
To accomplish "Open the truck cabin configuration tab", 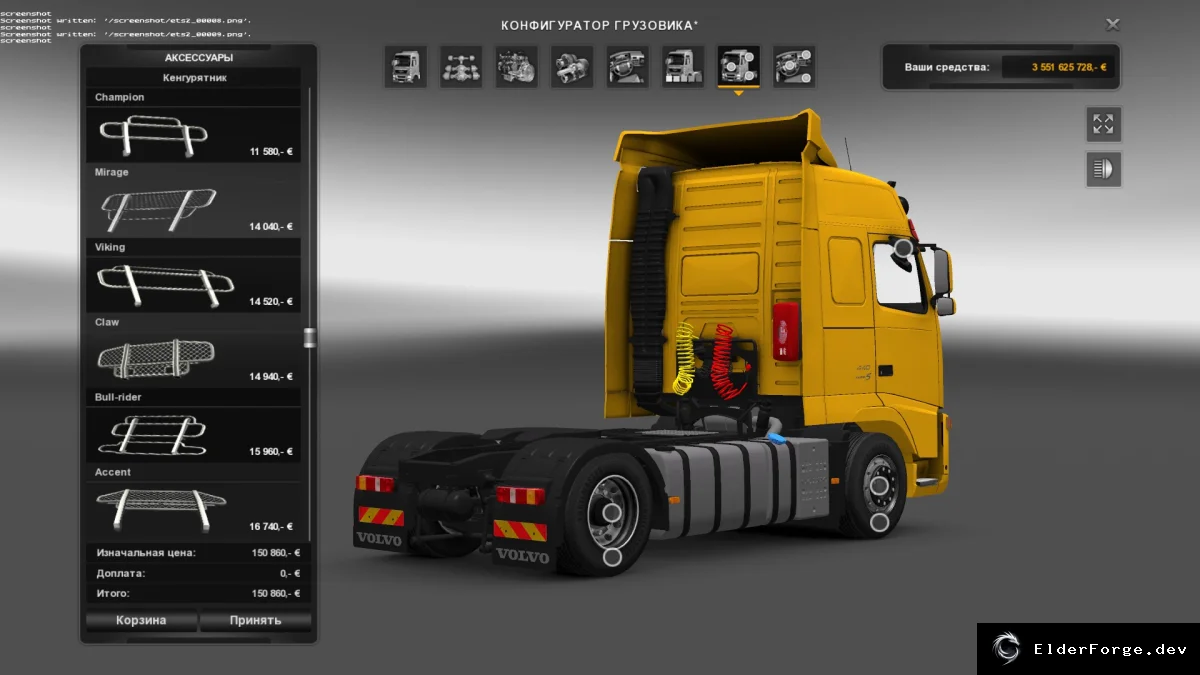I will point(405,66).
